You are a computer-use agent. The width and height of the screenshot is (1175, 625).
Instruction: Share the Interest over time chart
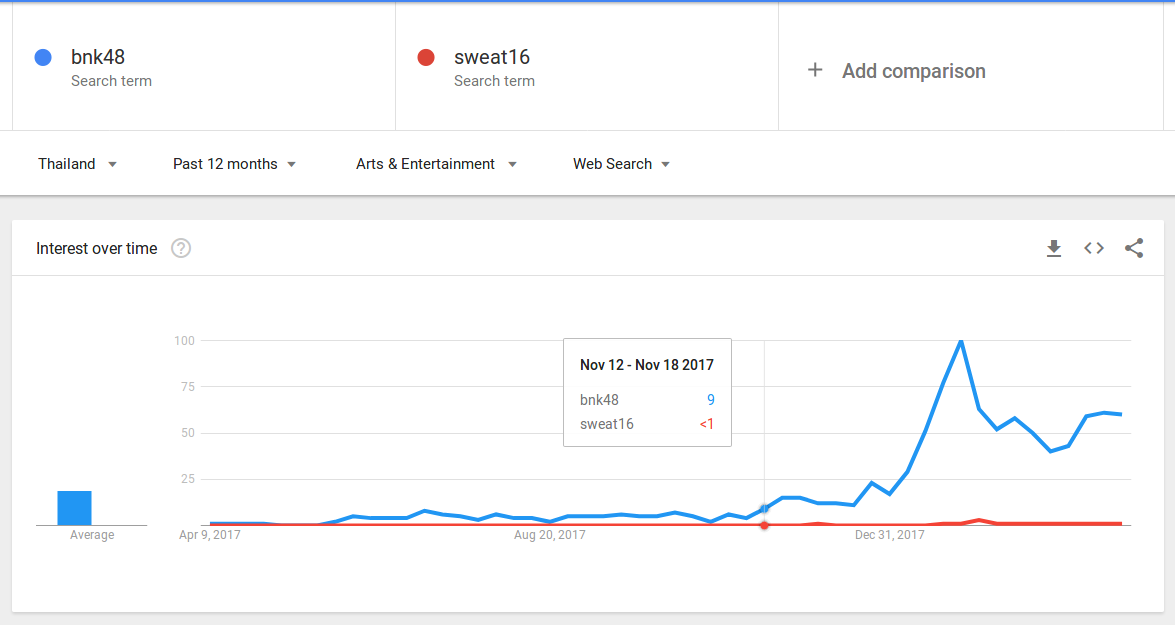(1134, 248)
